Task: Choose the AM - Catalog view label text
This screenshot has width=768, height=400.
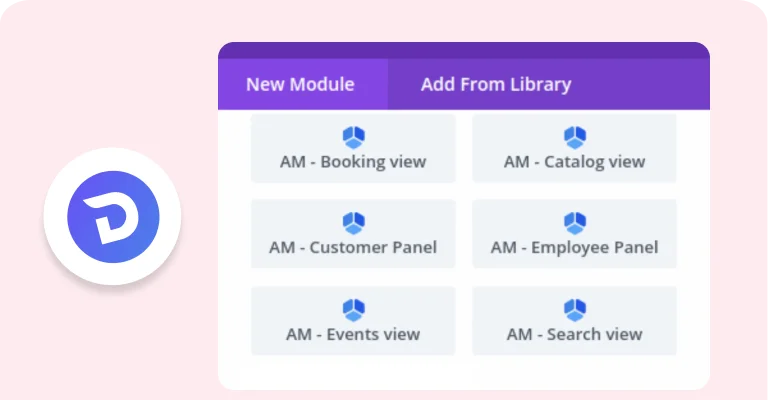Action: [575, 162]
